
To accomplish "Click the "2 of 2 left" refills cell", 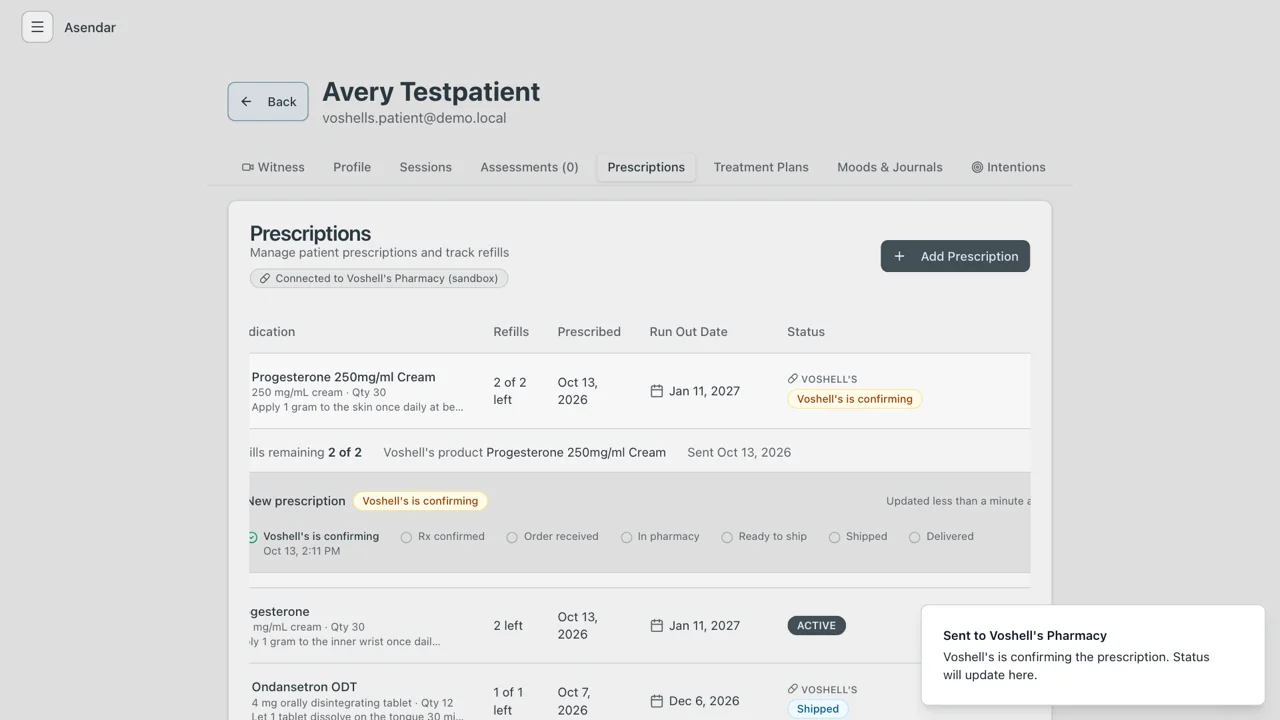I will click(510, 391).
